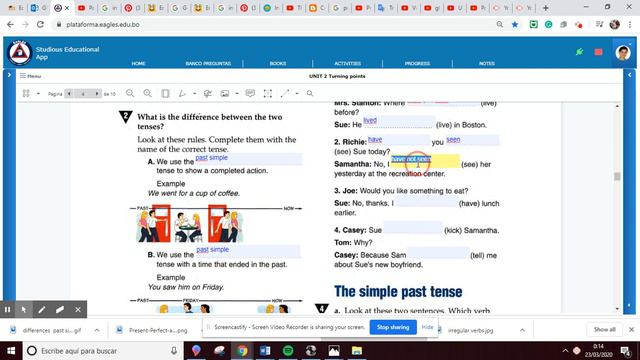Open the user profile avatar menu
The height and width of the screenshot is (360, 640).
623,53
